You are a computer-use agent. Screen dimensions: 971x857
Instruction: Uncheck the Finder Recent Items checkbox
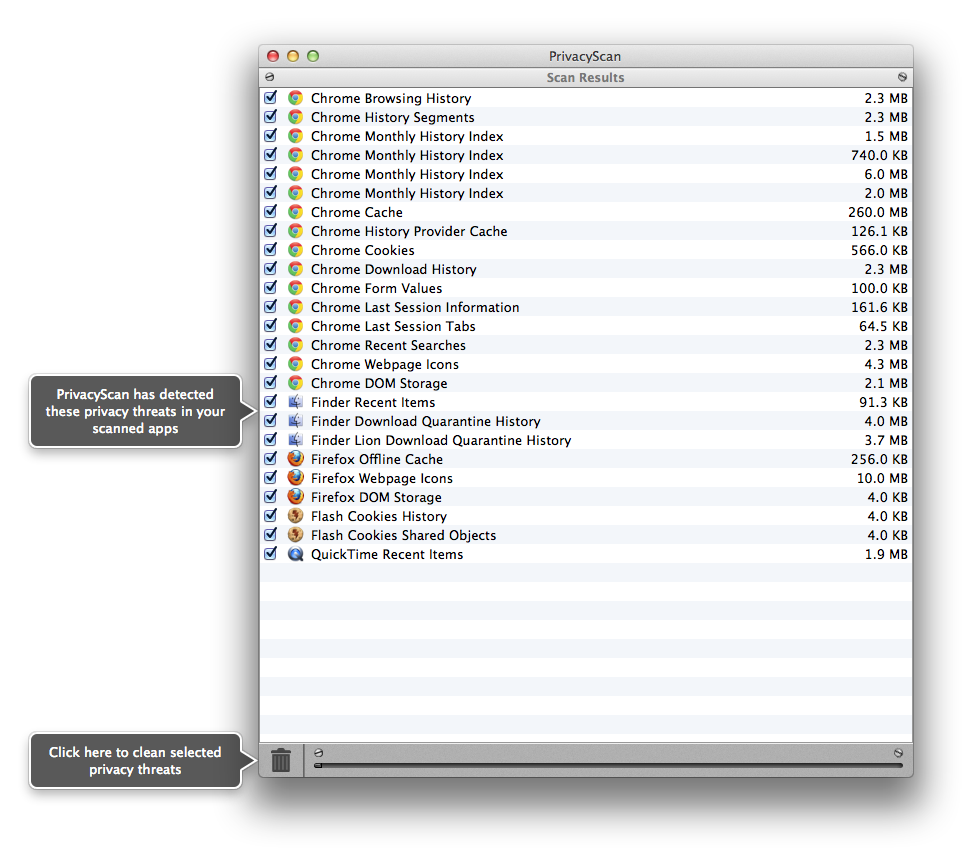click(271, 402)
